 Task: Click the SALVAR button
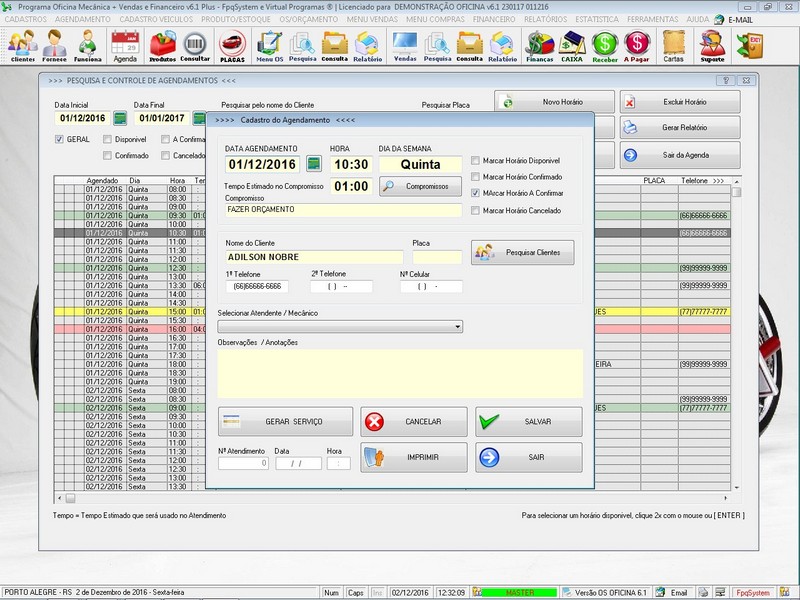(528, 422)
